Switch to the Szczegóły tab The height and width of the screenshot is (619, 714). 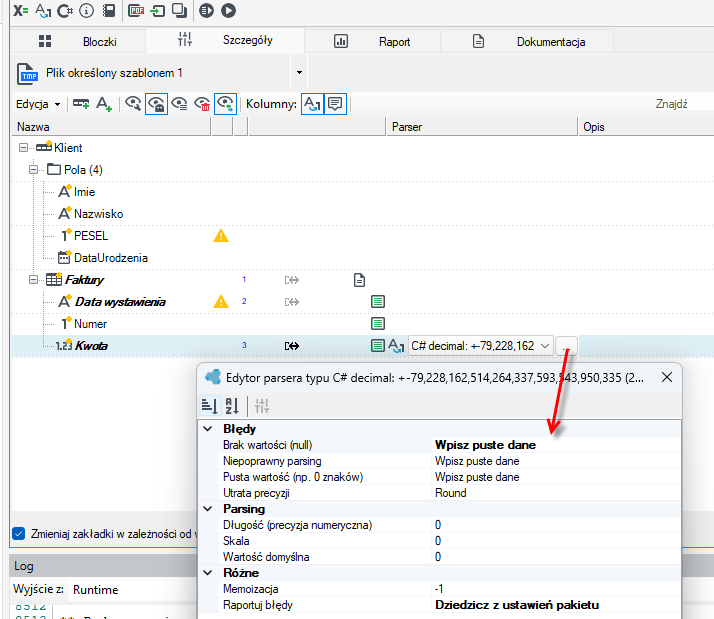click(x=225, y=41)
